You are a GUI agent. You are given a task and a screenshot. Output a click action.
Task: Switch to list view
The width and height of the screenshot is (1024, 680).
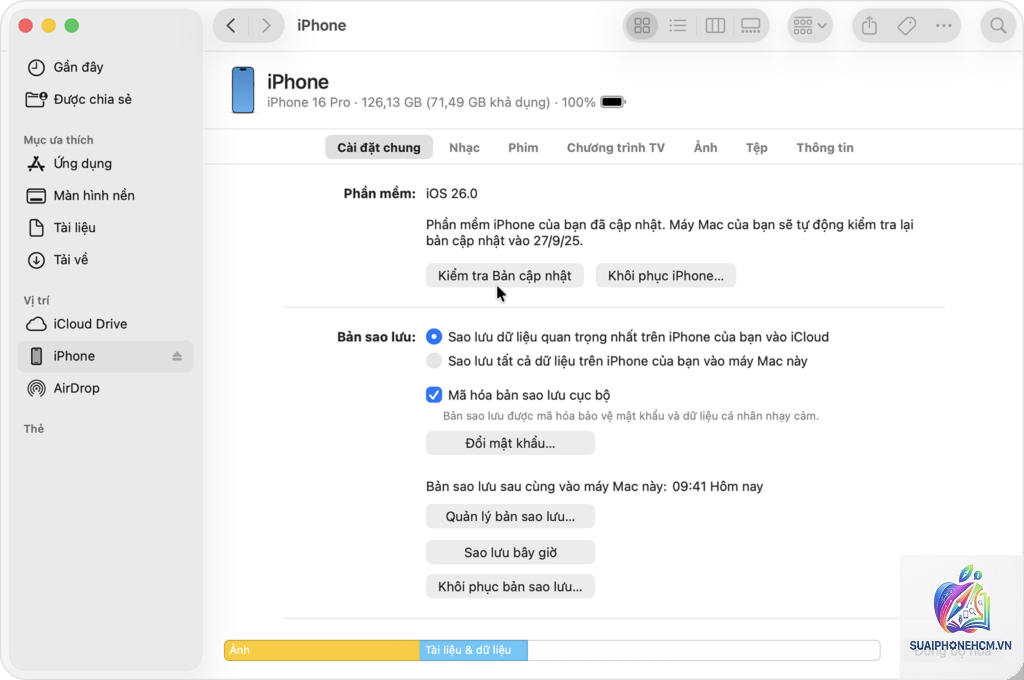[678, 25]
